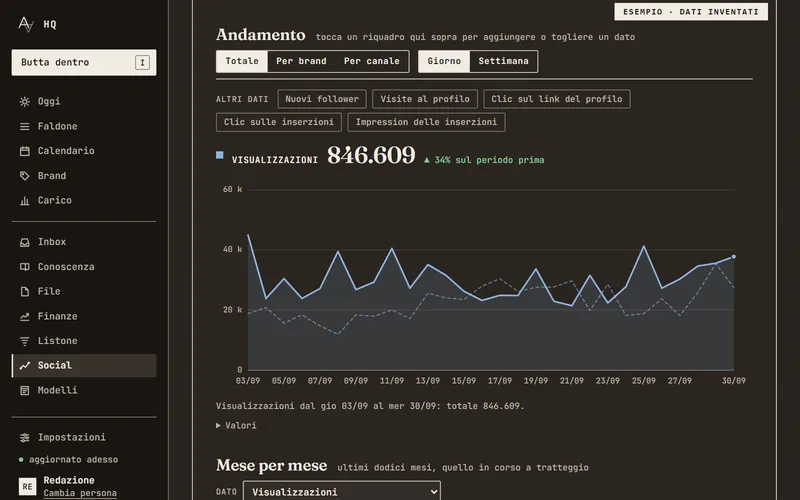Switch breakdown to Per brand
800x500 pixels.
pos(301,61)
